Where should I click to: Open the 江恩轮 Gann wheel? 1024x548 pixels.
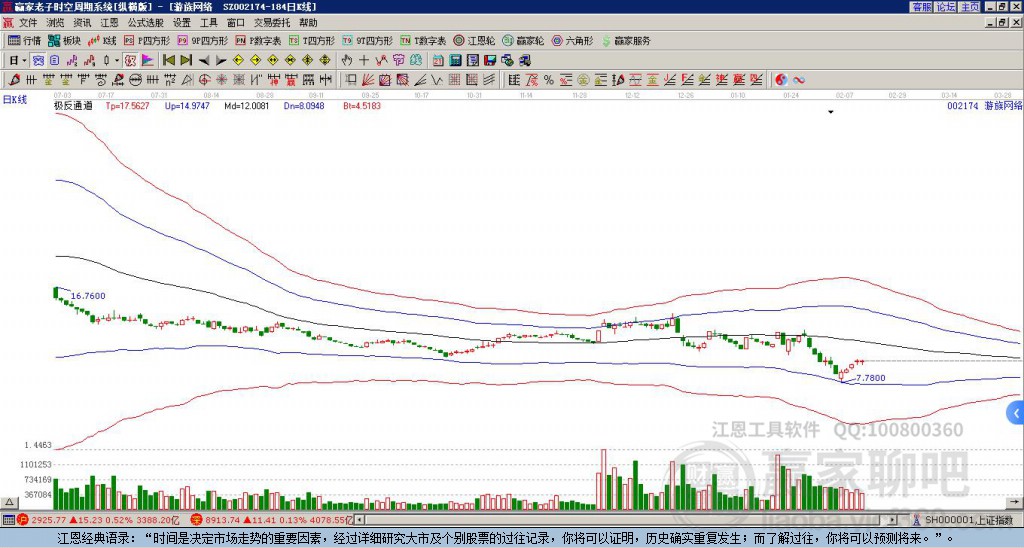click(x=474, y=40)
